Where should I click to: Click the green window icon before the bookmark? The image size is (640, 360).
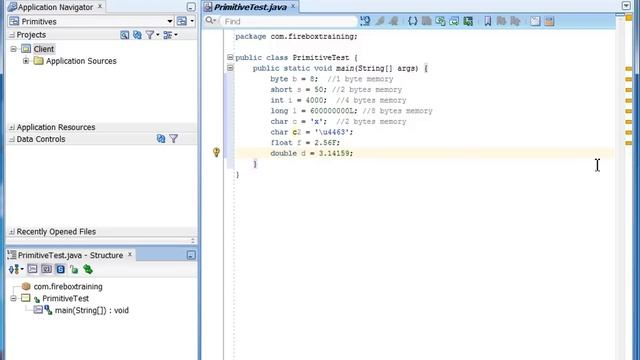468,21
